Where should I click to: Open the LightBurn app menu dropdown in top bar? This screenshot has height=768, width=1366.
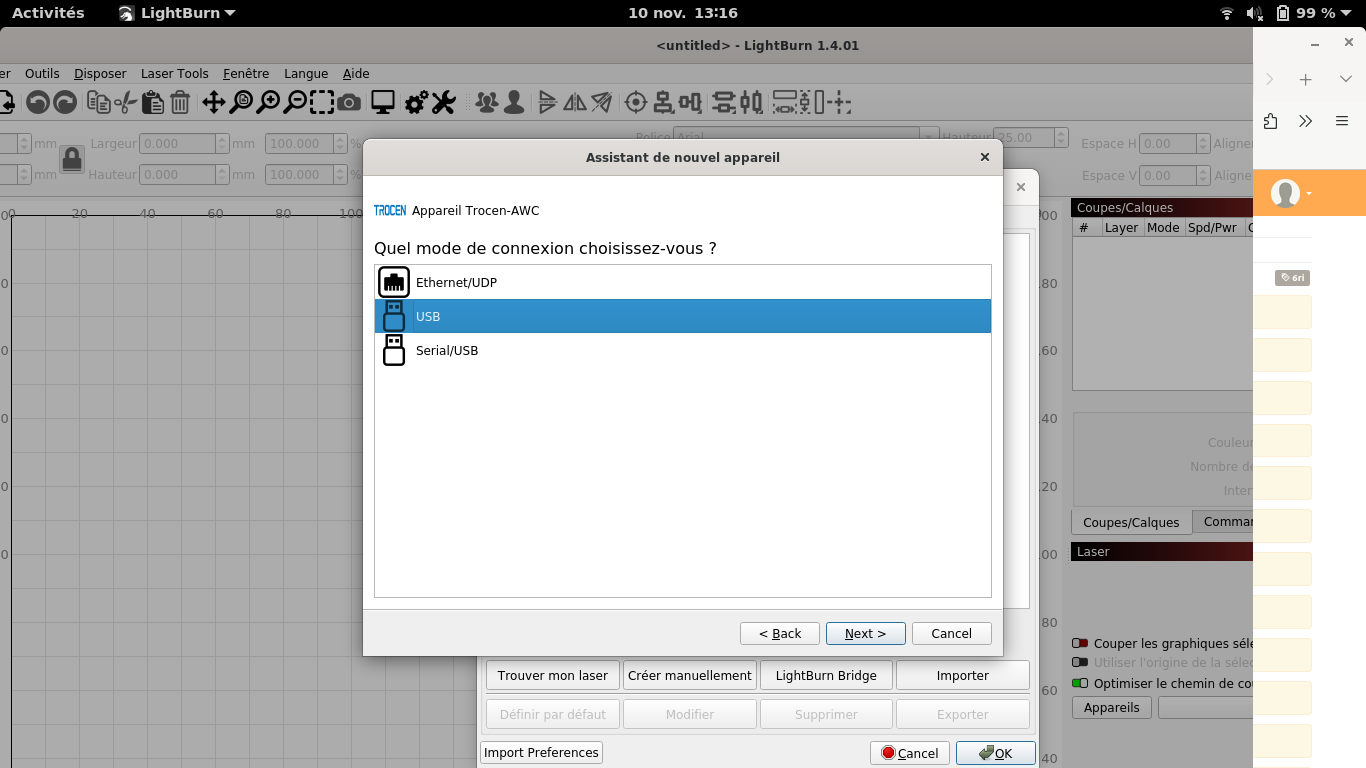[x=176, y=13]
